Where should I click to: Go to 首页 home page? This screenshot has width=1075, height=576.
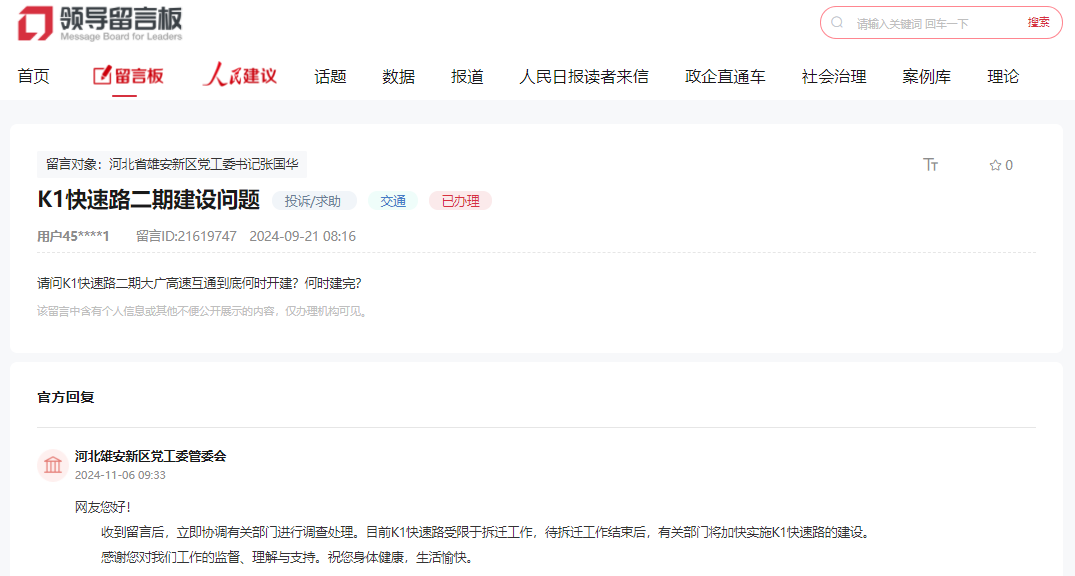pos(33,76)
